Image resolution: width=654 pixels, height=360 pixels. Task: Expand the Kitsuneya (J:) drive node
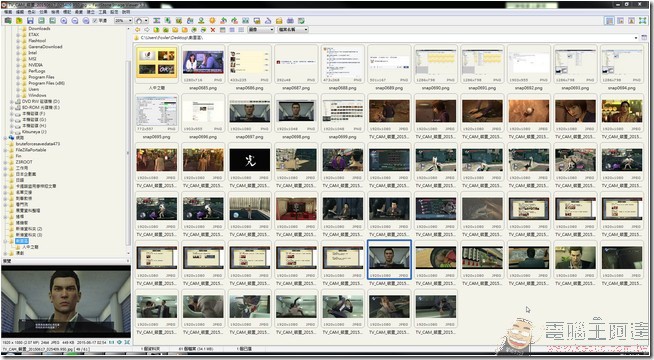12,131
